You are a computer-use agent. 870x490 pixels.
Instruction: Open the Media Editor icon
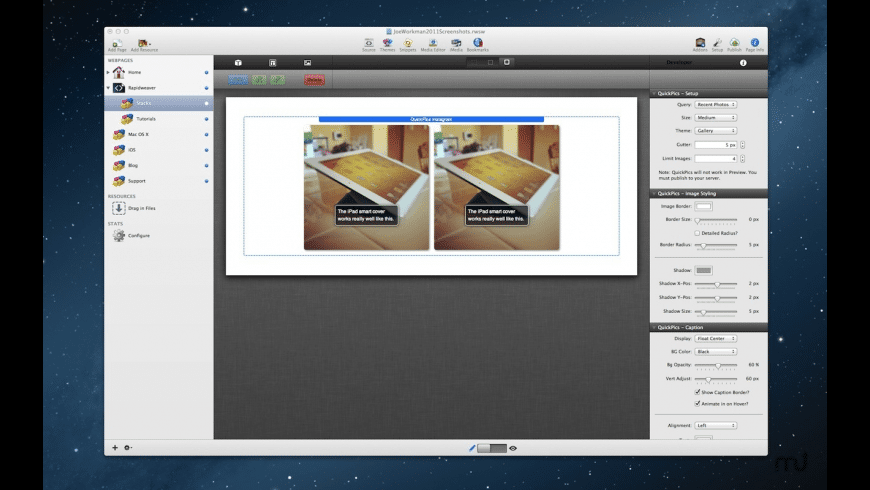tap(433, 43)
